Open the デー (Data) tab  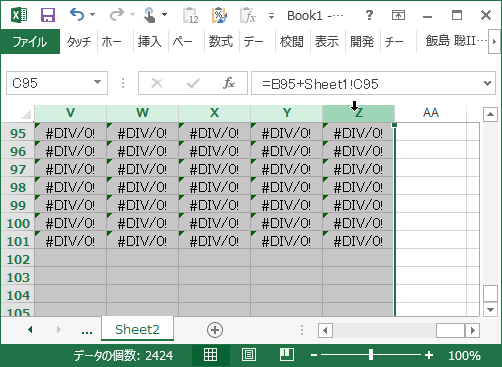click(253, 42)
